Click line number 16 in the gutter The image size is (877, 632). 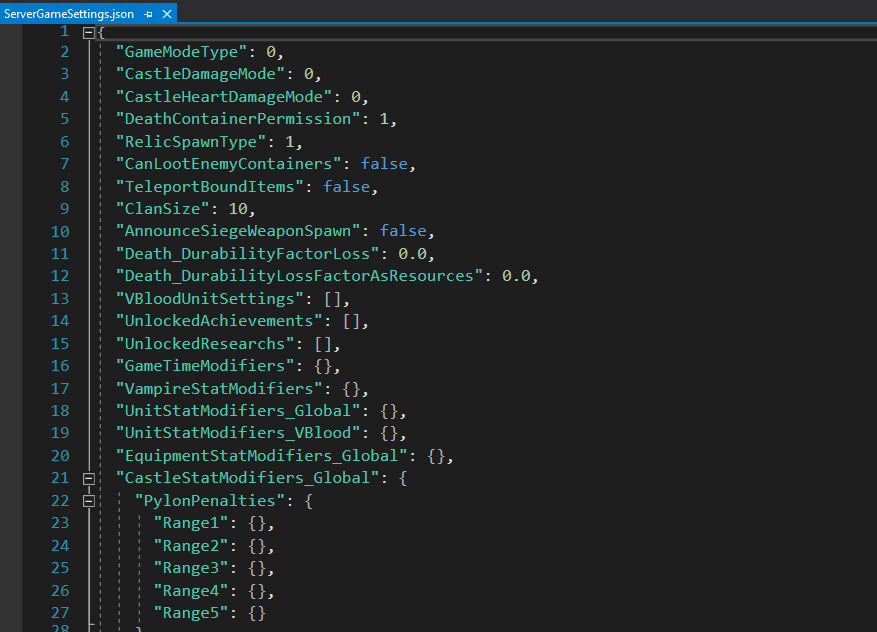click(x=60, y=366)
